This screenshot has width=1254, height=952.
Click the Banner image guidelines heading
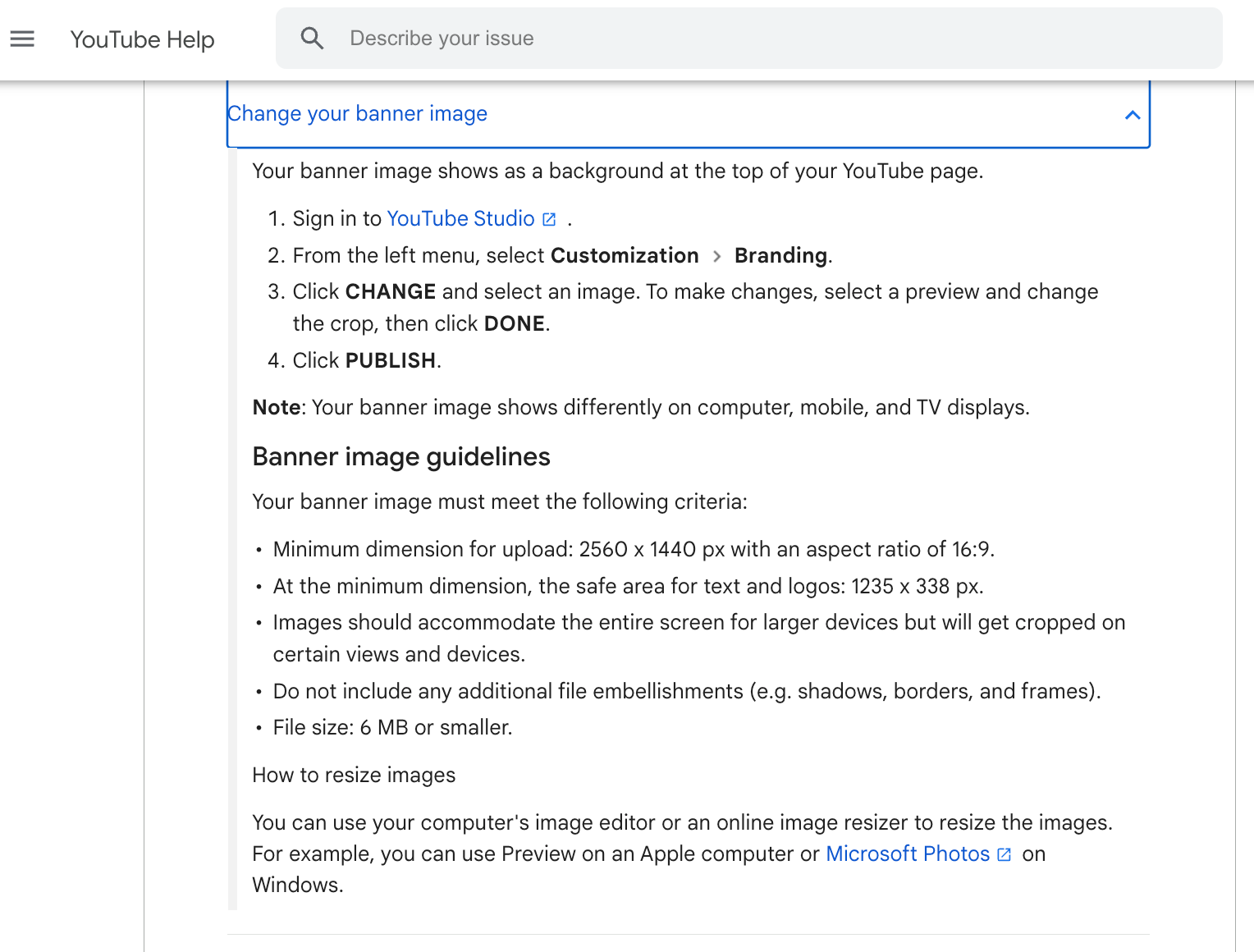(401, 456)
